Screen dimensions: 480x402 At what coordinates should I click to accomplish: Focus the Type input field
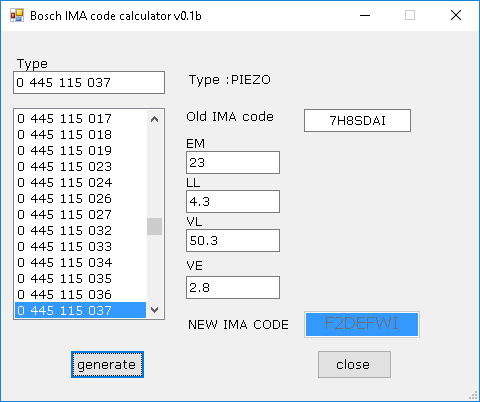(89, 82)
